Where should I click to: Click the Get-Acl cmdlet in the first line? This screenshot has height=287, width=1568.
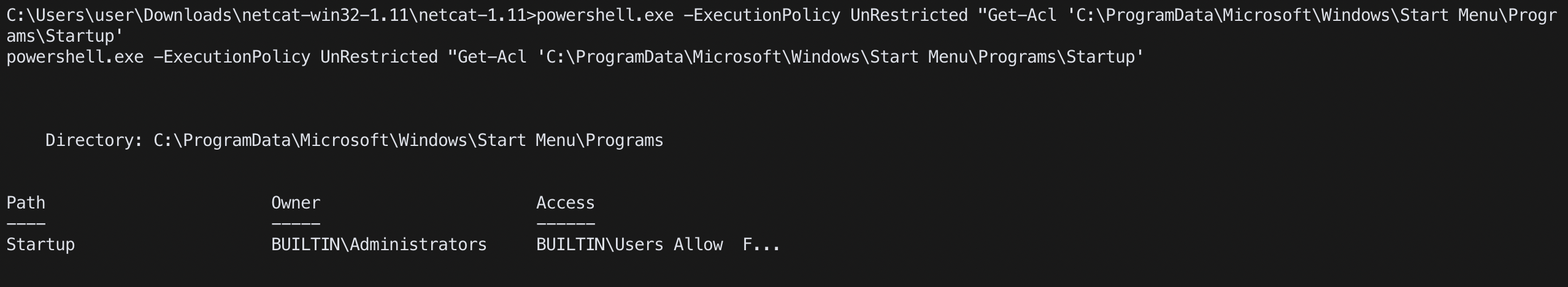click(1022, 15)
